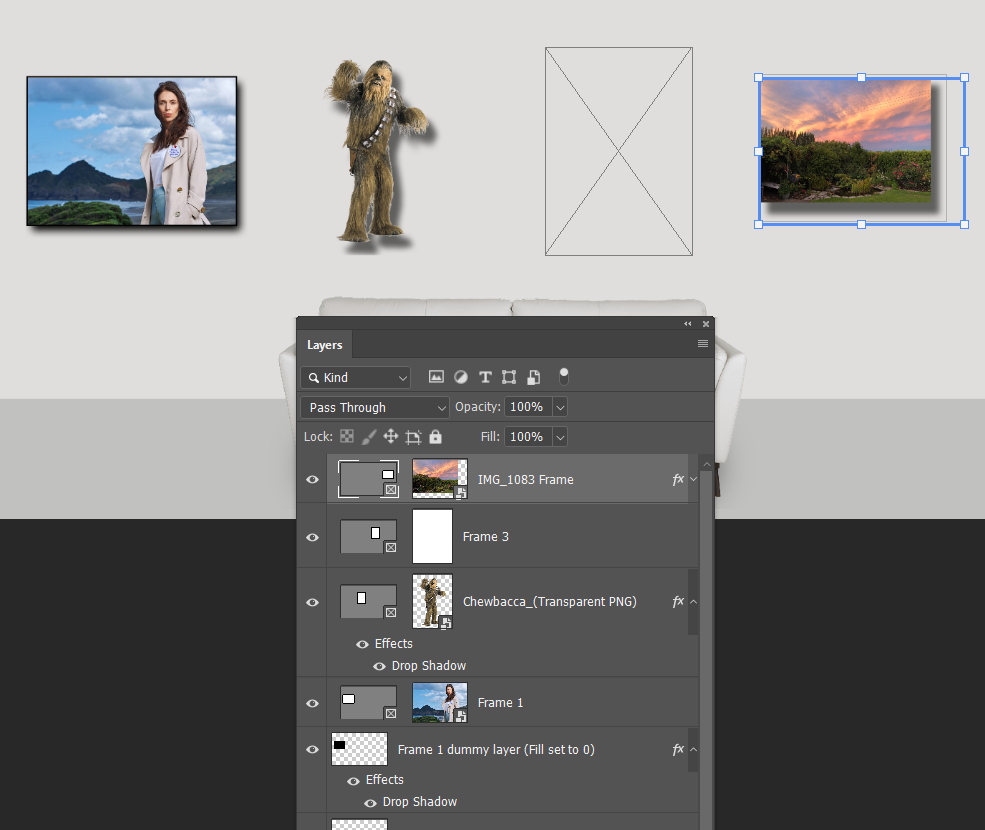Click the Frame 1 portrait thumbnail
985x830 pixels.
click(440, 702)
